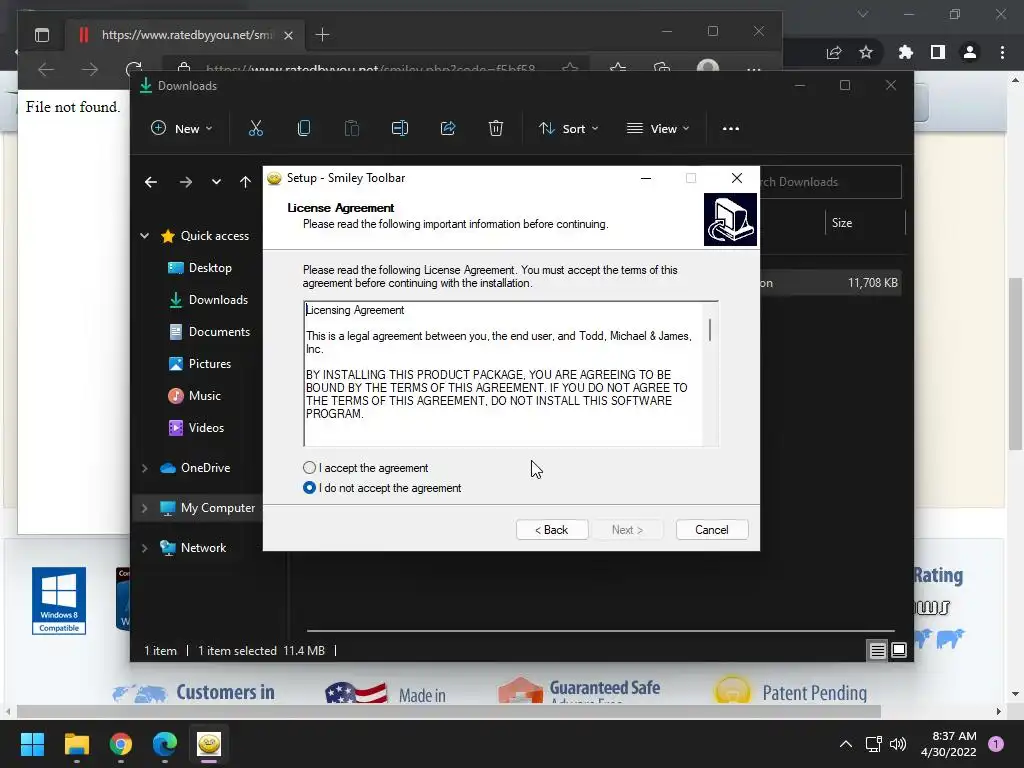Screen dimensions: 1024x768
Task: Click Edge back navigation arrow
Action: click(46, 69)
